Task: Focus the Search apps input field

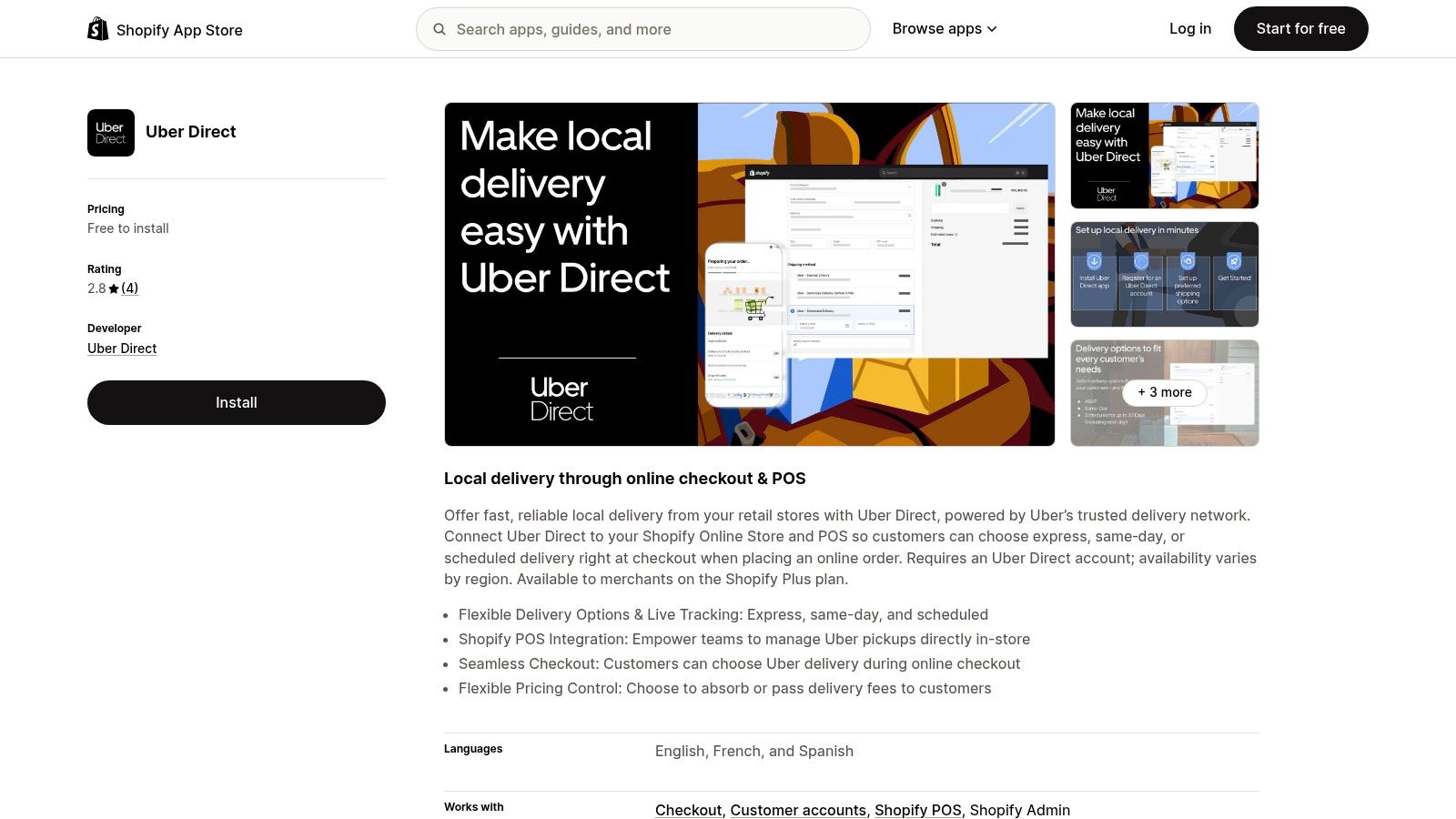Action: tap(643, 29)
